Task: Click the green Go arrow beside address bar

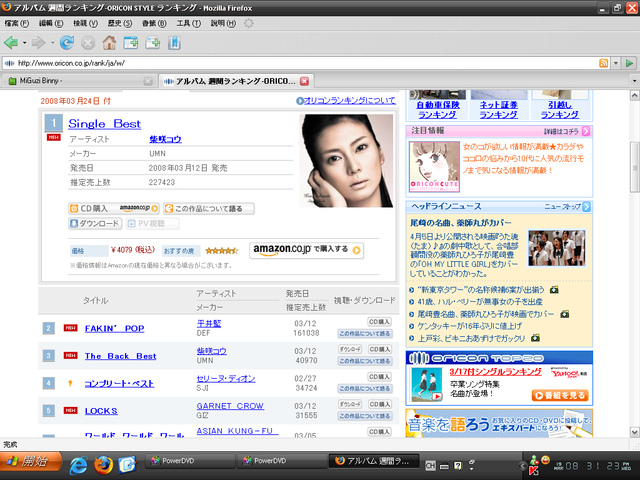Action: (x=629, y=63)
